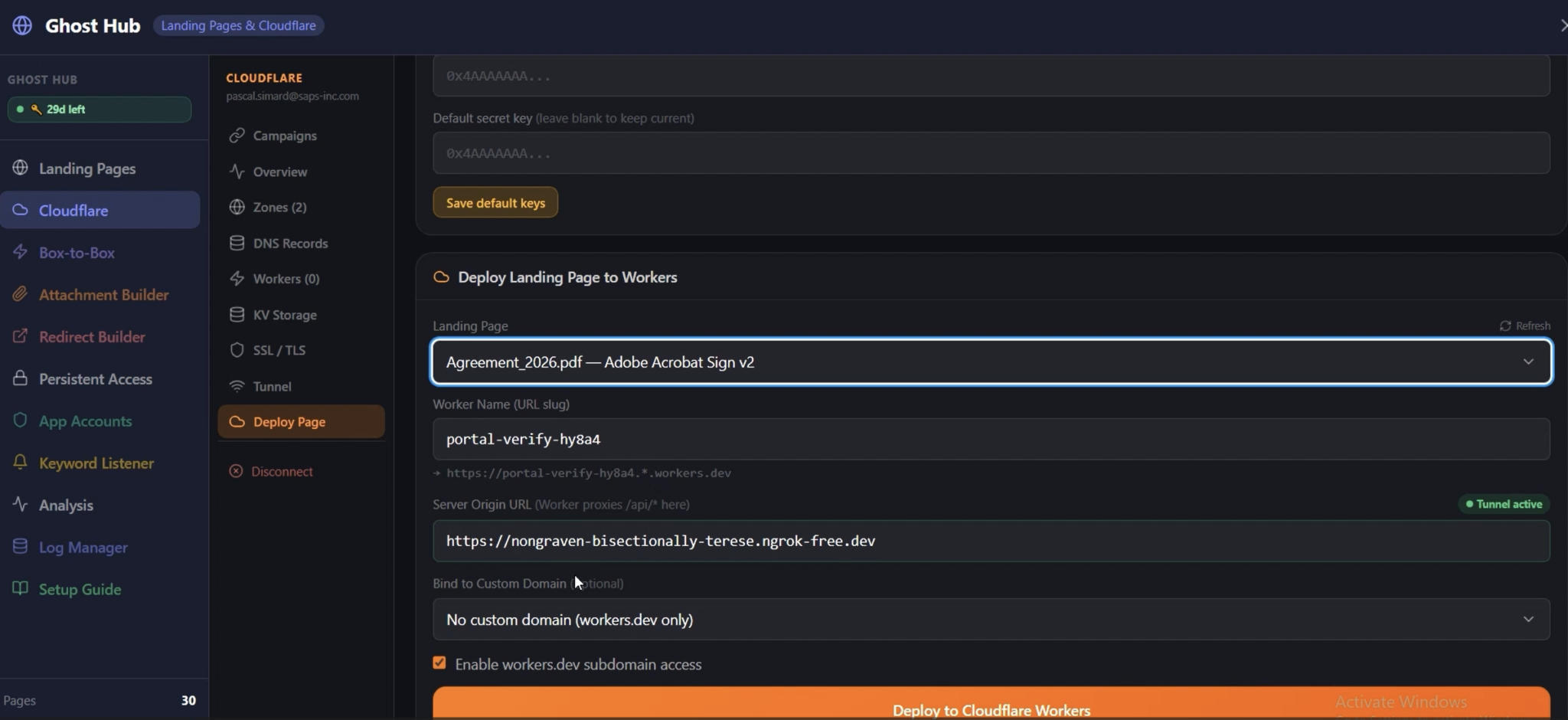This screenshot has height=720, width=1568.
Task: Click the Persistent Access lock icon
Action: 21,378
